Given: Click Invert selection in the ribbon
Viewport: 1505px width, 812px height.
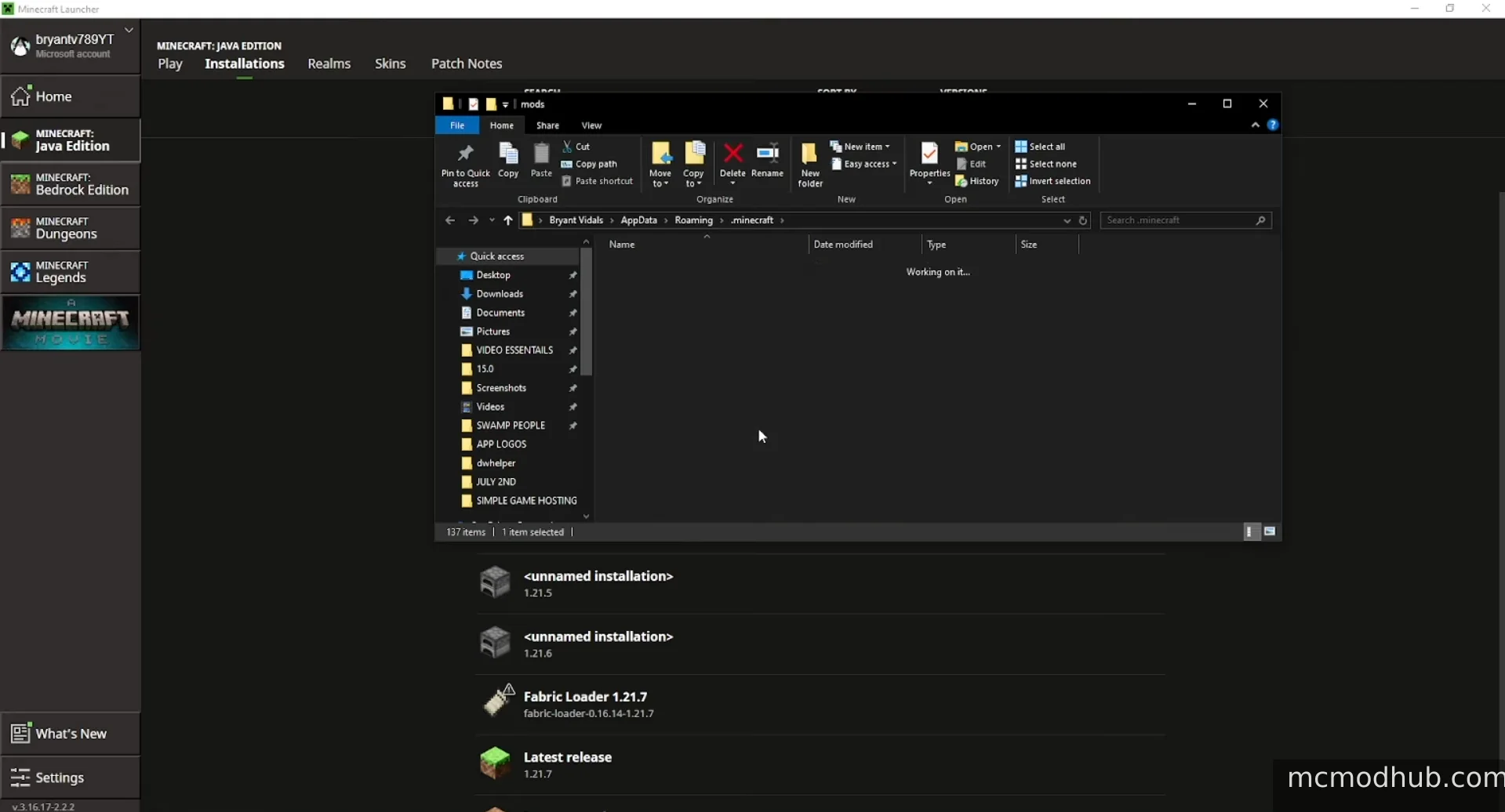Looking at the screenshot, I should [x=1052, y=181].
